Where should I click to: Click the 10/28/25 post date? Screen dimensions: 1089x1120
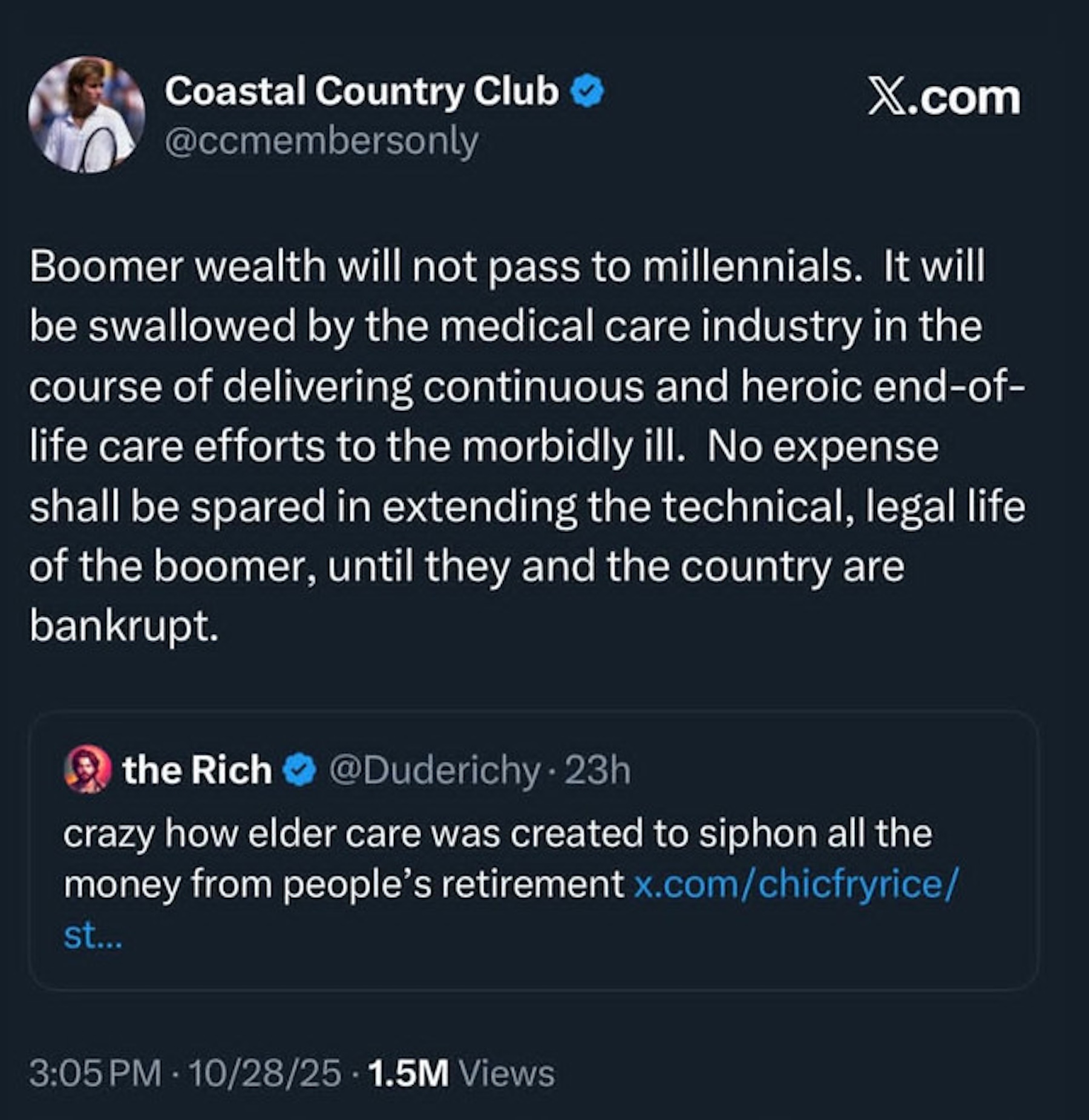pos(265,1073)
